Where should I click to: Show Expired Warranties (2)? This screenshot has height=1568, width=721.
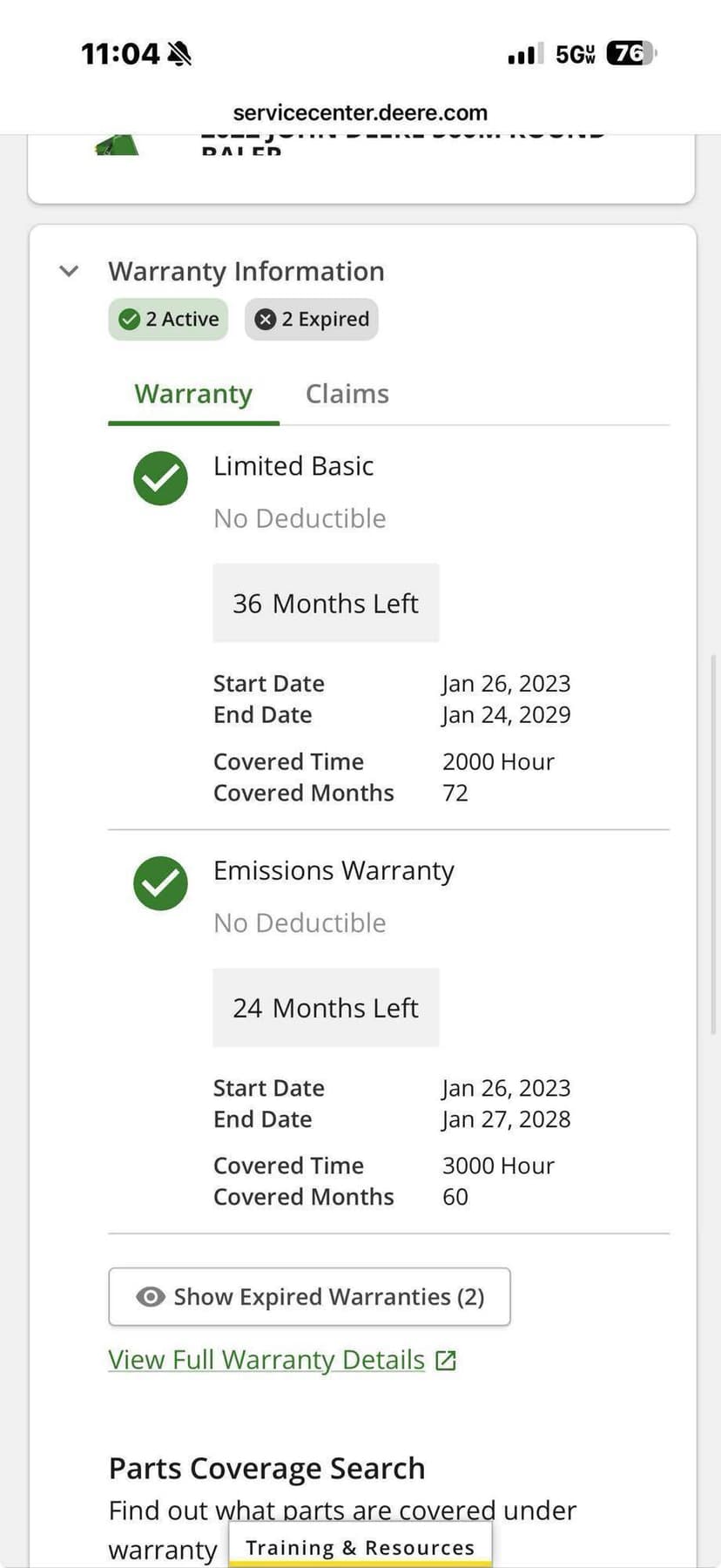[309, 1297]
